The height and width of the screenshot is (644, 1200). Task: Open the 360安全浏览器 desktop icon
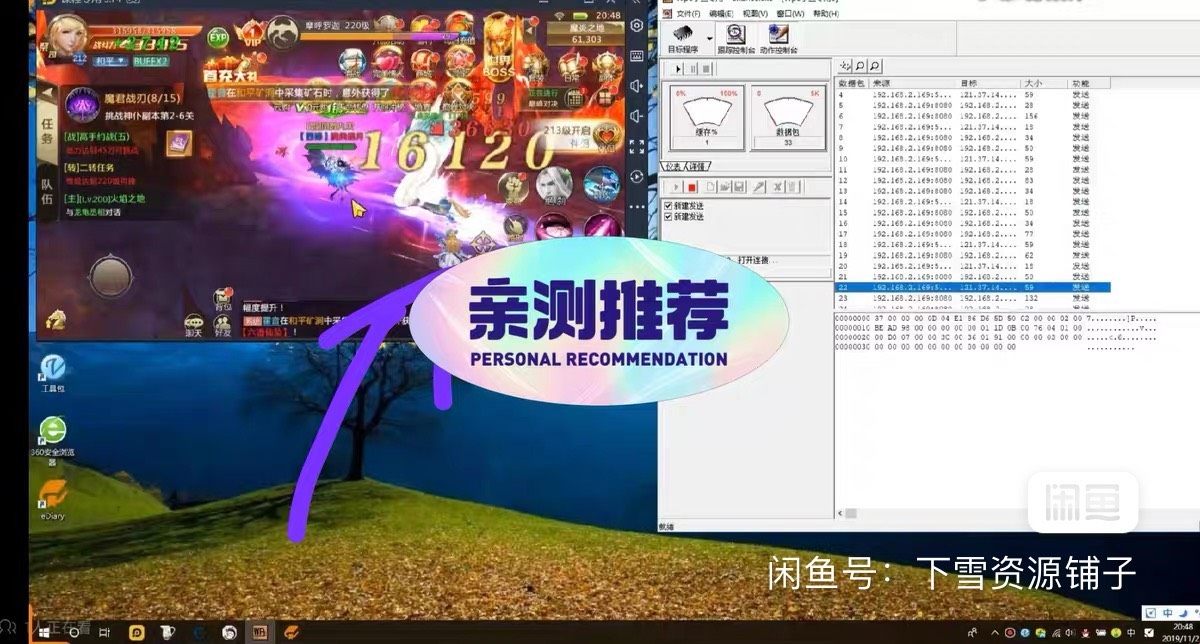52,440
